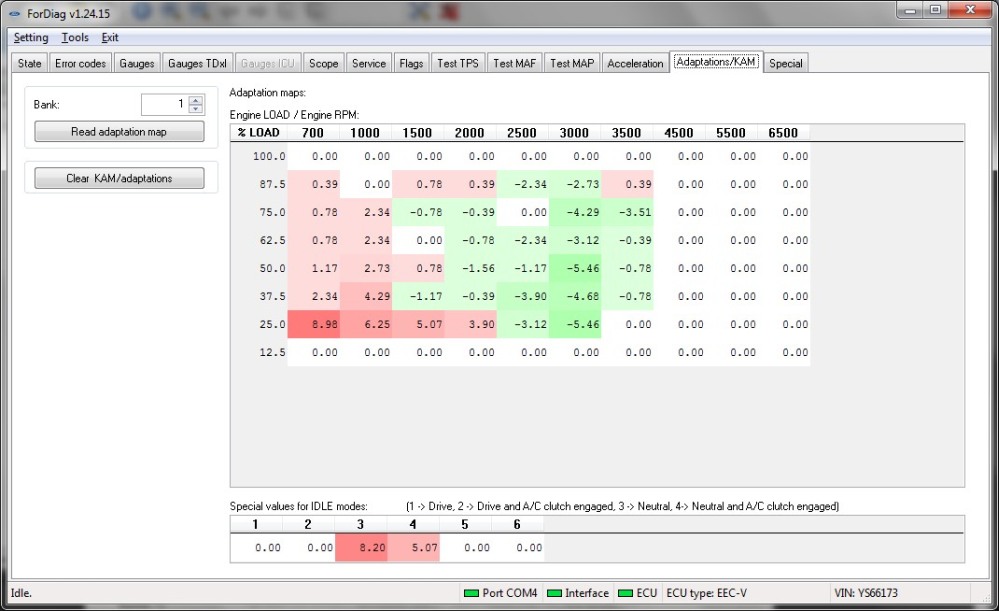
Task: Click the Bank number input field
Action: point(164,104)
